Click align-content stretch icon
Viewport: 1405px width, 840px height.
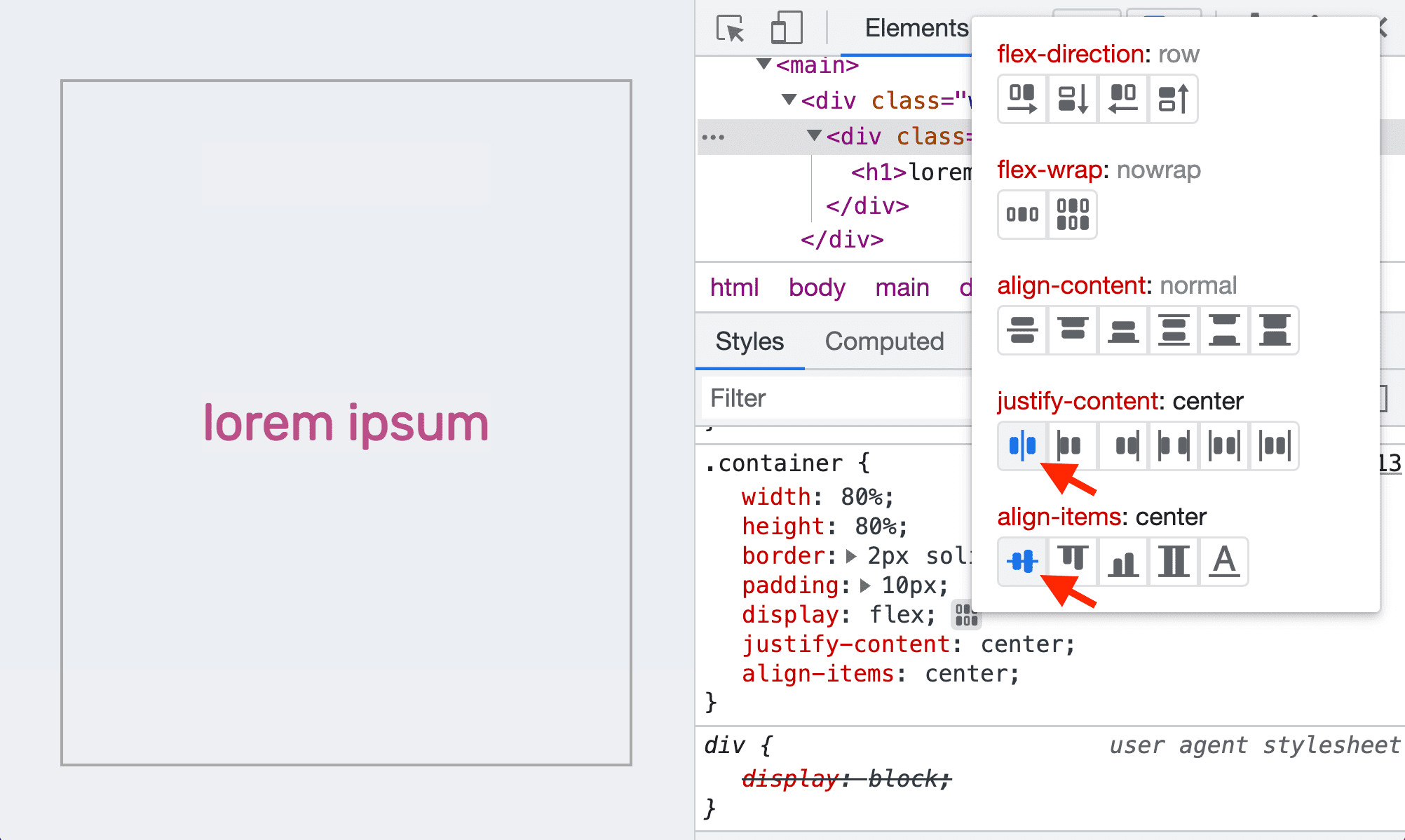[x=1275, y=329]
